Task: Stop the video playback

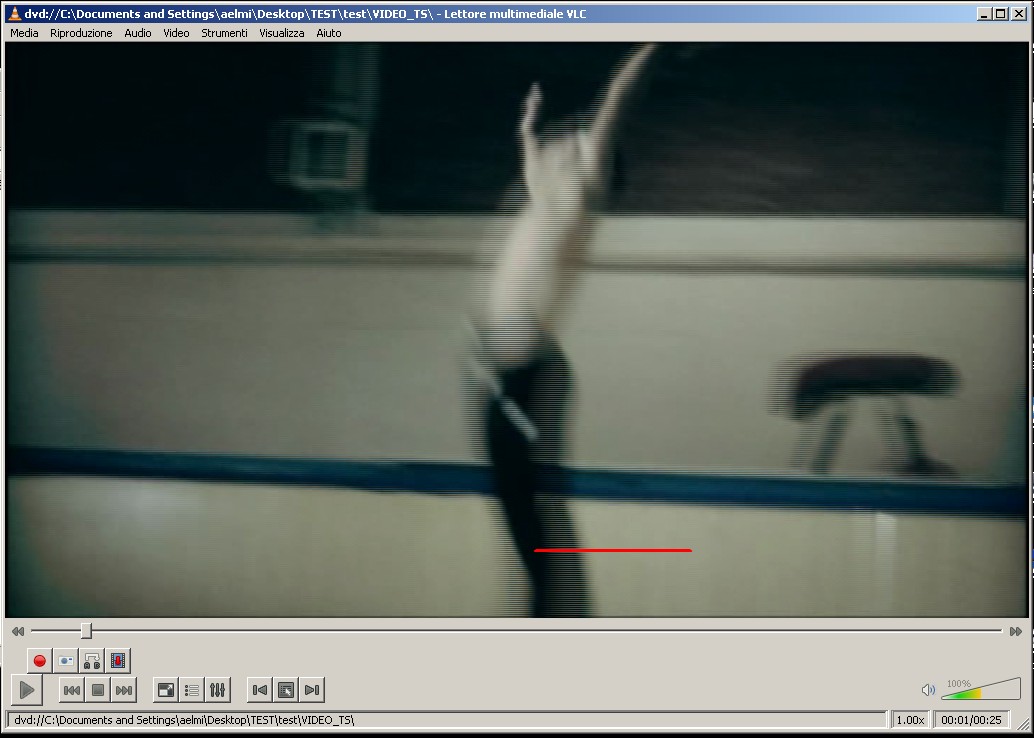Action: [x=98, y=691]
